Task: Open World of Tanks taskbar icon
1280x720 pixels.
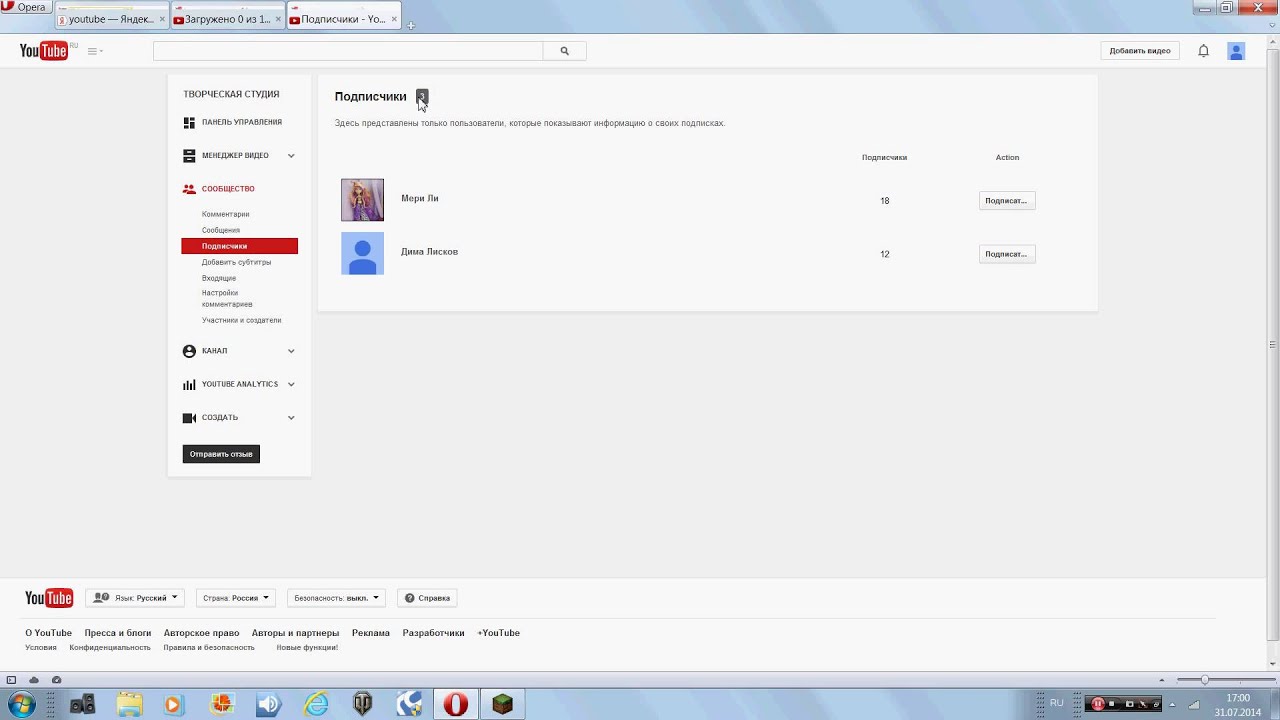Action: [x=363, y=705]
